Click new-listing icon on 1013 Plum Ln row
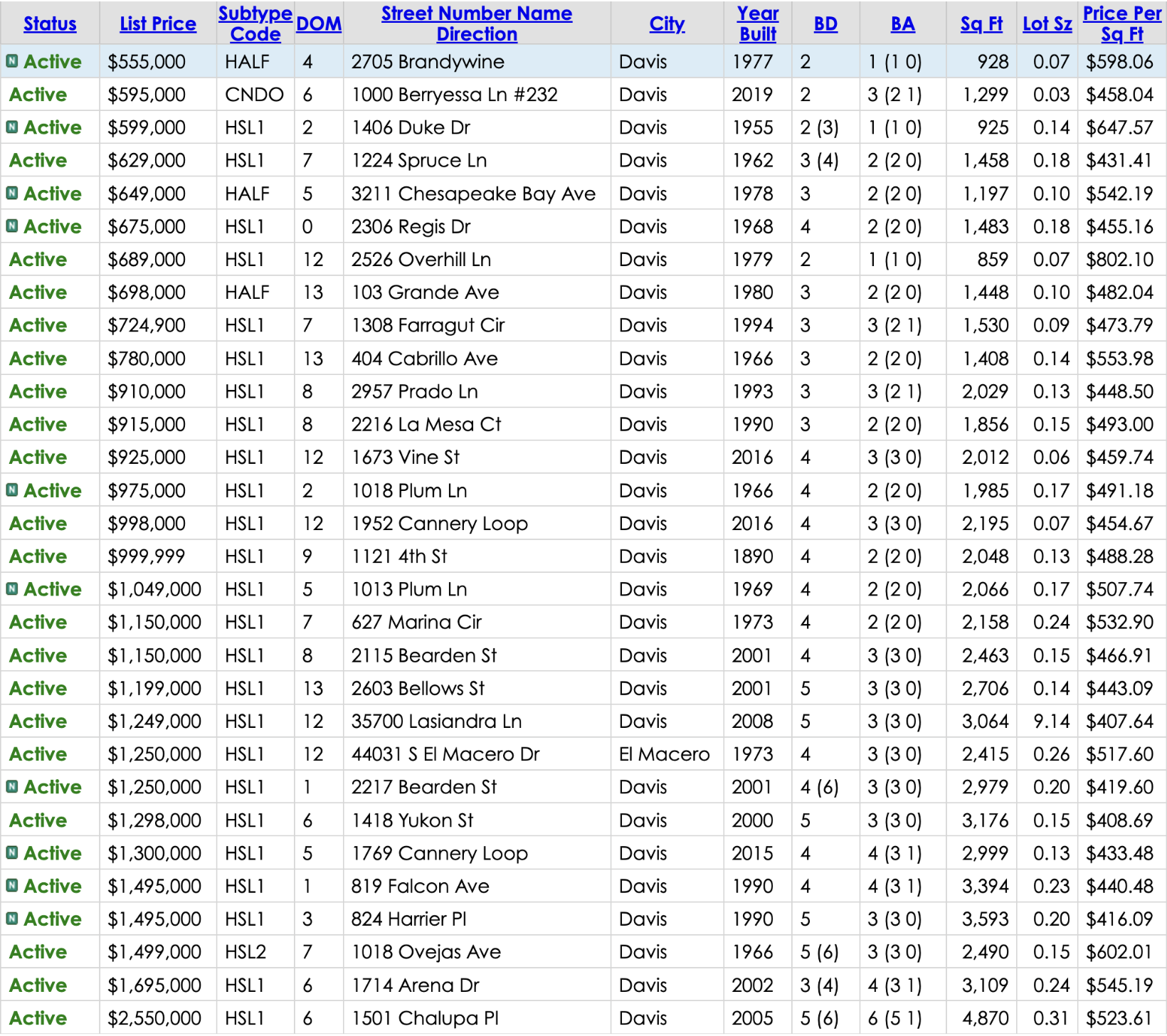Image resolution: width=1167 pixels, height=1036 pixels. pyautogui.click(x=12, y=589)
